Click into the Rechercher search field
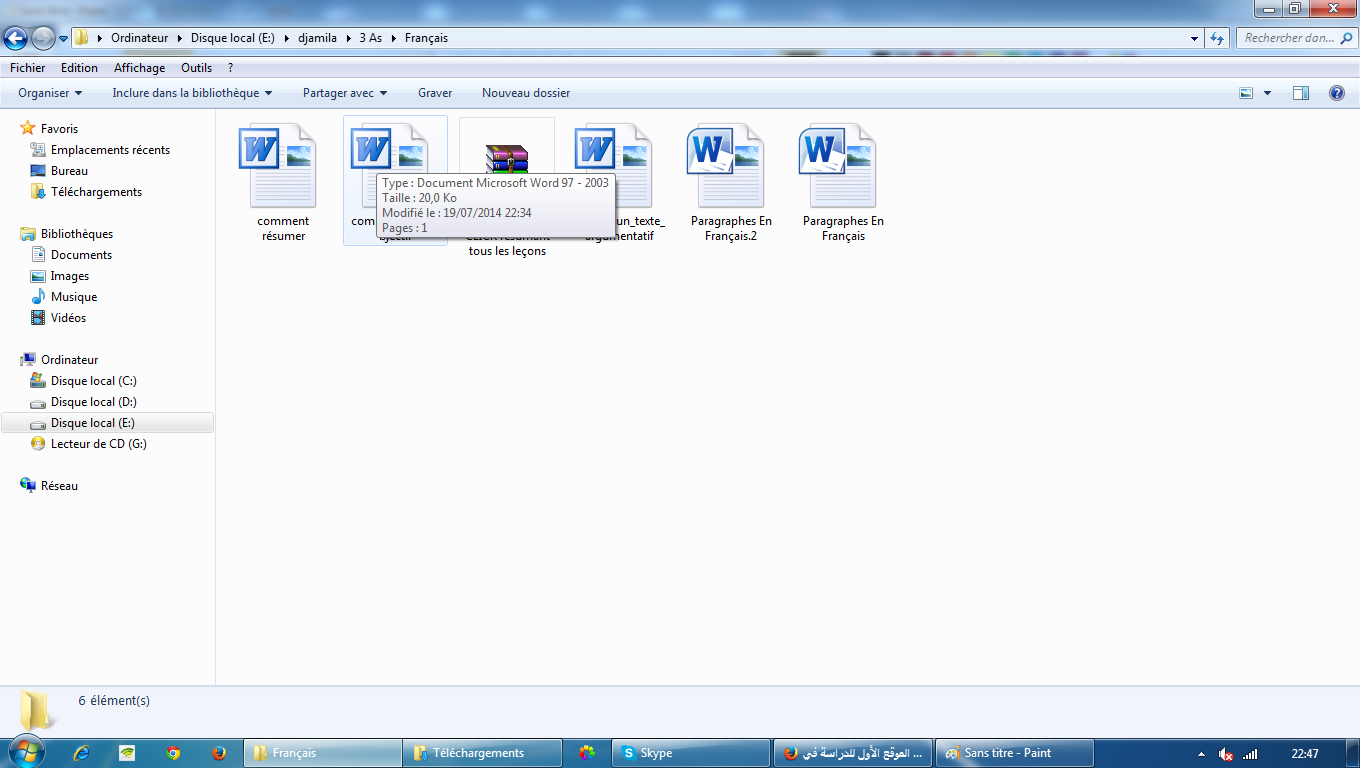 1288,38
